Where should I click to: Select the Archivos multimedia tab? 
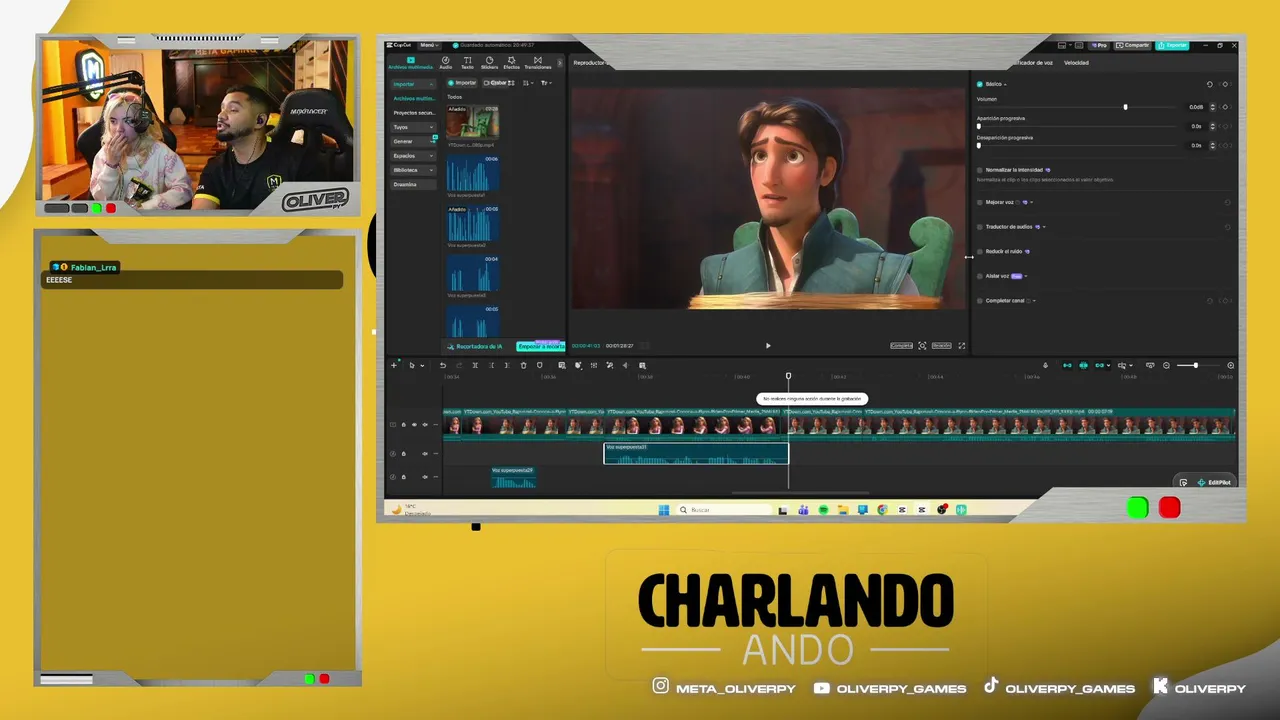(411, 63)
